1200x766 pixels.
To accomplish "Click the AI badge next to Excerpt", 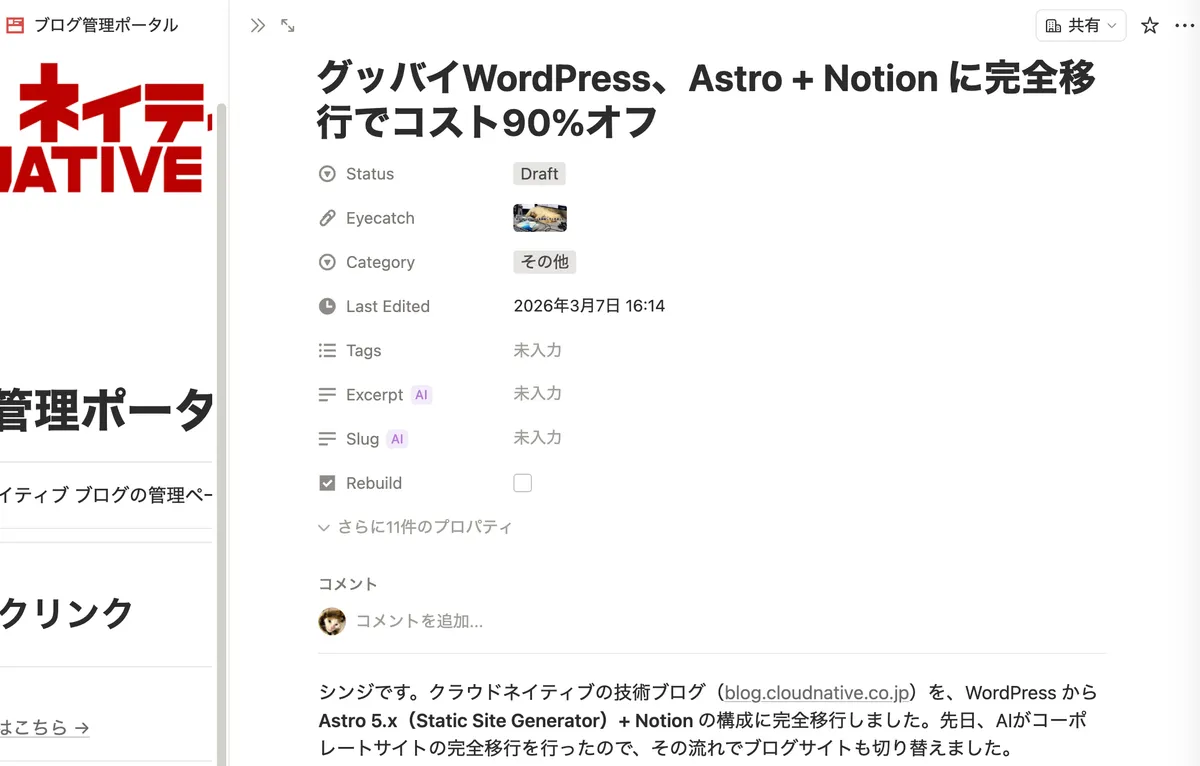I will [421, 395].
